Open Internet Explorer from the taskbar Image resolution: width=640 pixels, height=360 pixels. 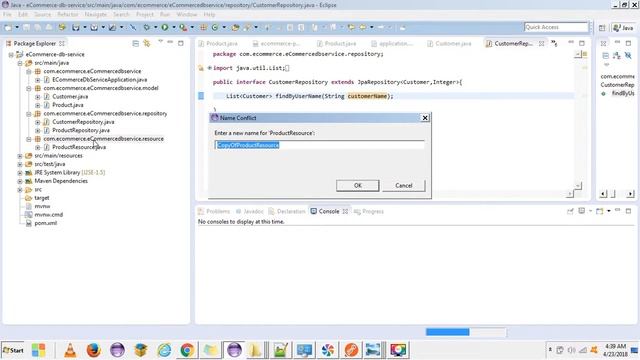pos(164,350)
